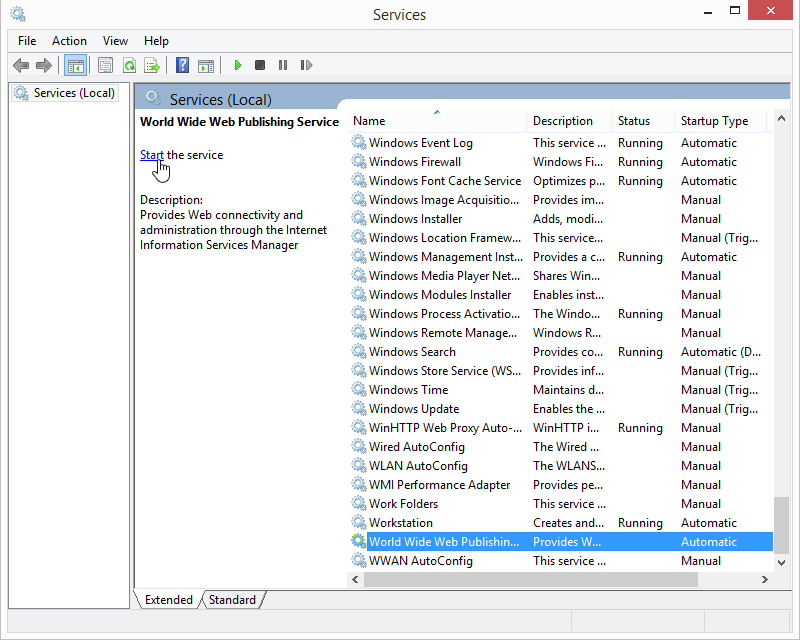Open the Help menu
800x640 pixels.
tap(156, 41)
